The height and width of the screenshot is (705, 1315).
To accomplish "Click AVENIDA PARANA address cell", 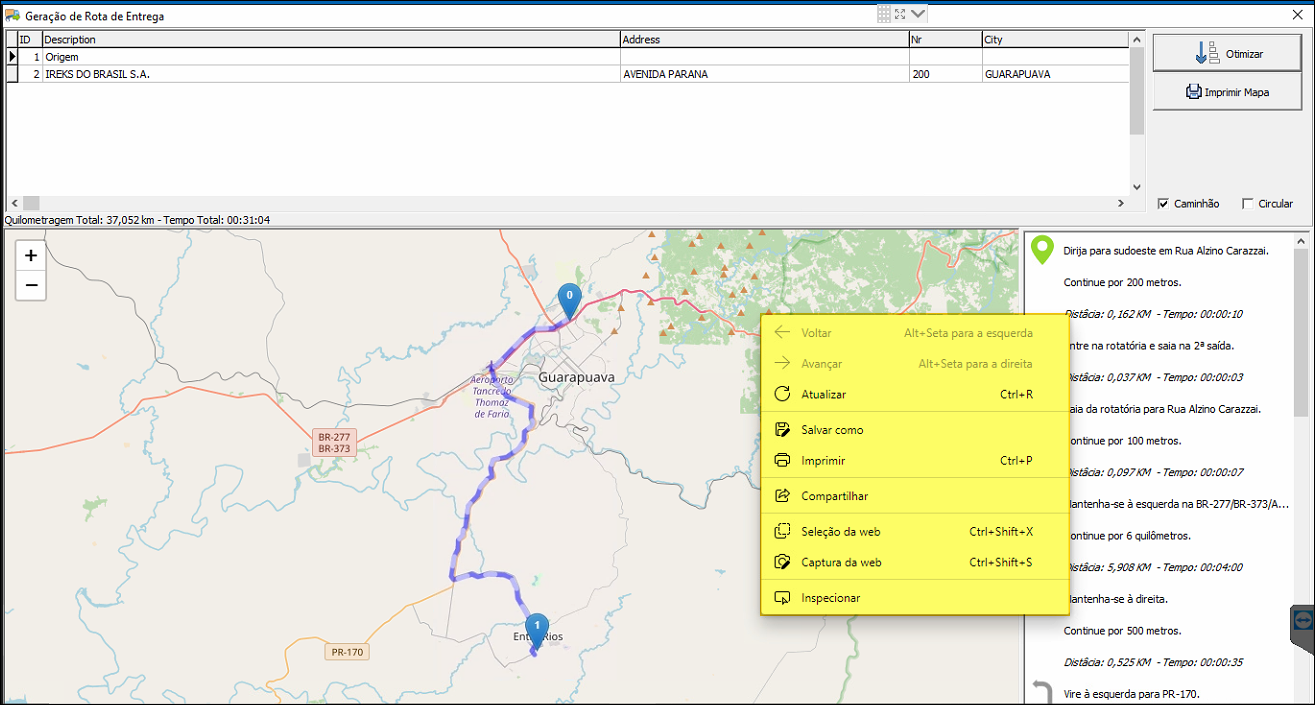I will coord(764,74).
